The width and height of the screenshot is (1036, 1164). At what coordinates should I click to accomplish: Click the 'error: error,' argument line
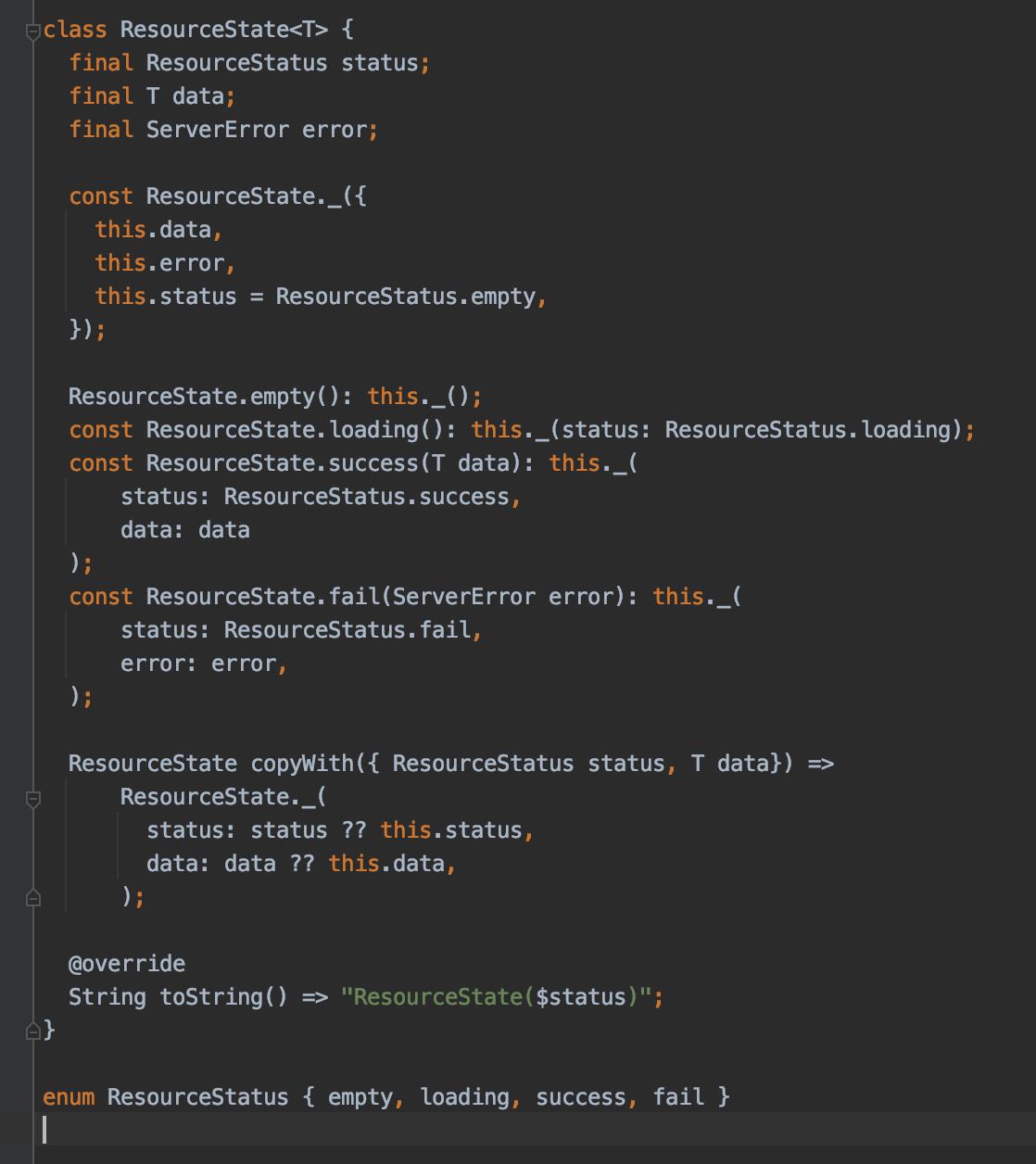[x=204, y=664]
